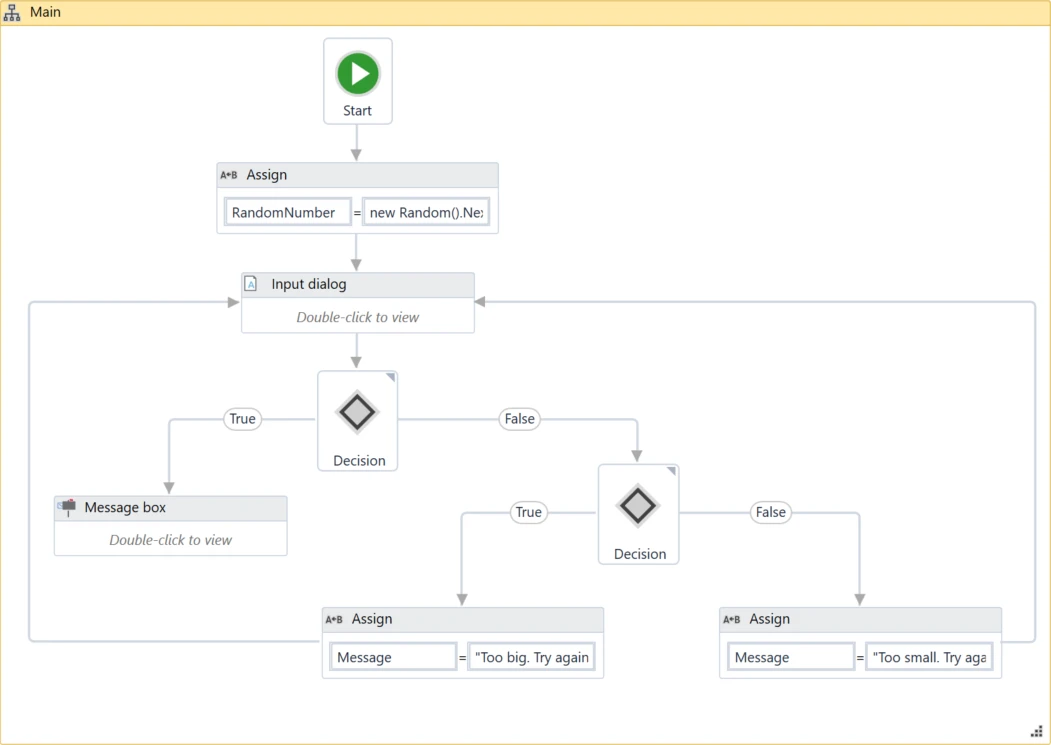Screen dimensions: 1051x745
Task: Click the green Start play icon
Action: coord(358,73)
